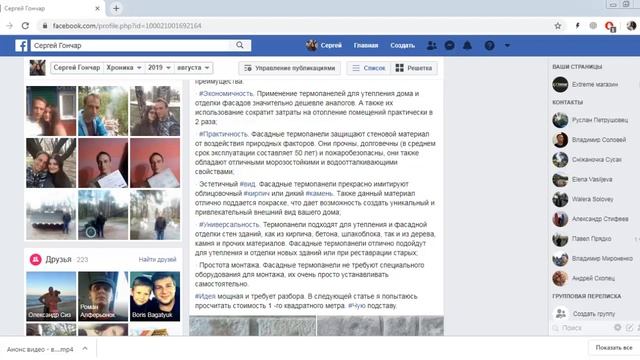Open friend thumbnail Роман Алферьонок
Screen dimensions: 640x360
pos(103,296)
